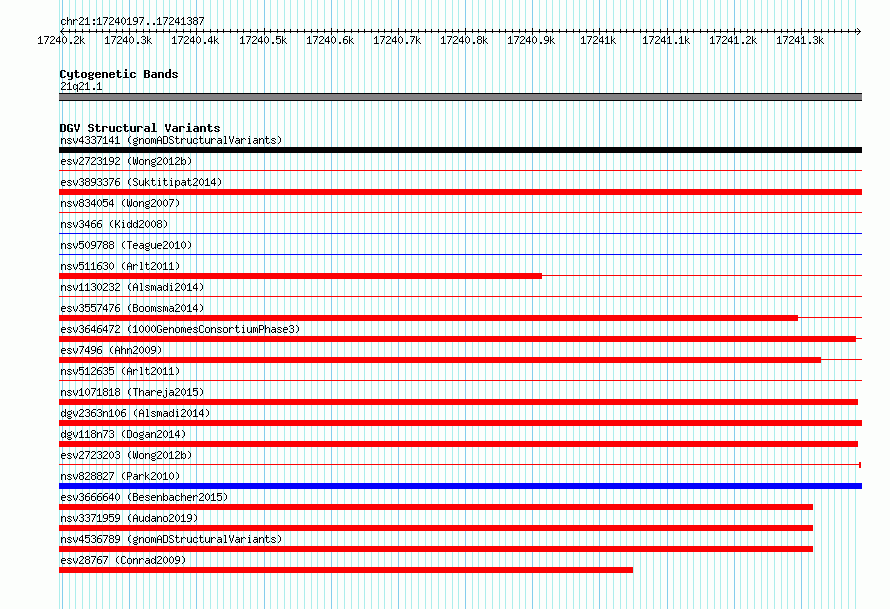Click the nsv834054 (Wong2007) label
890x609 pixels.
(120, 203)
